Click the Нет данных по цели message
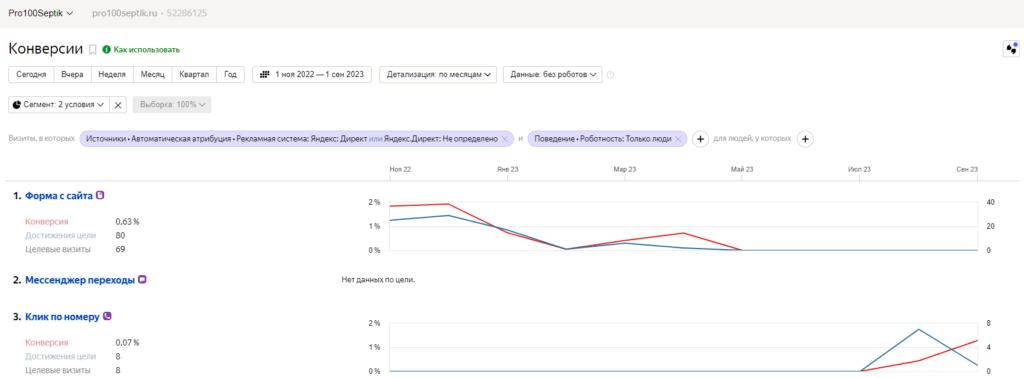Image resolution: width=1024 pixels, height=378 pixels. pos(379,280)
